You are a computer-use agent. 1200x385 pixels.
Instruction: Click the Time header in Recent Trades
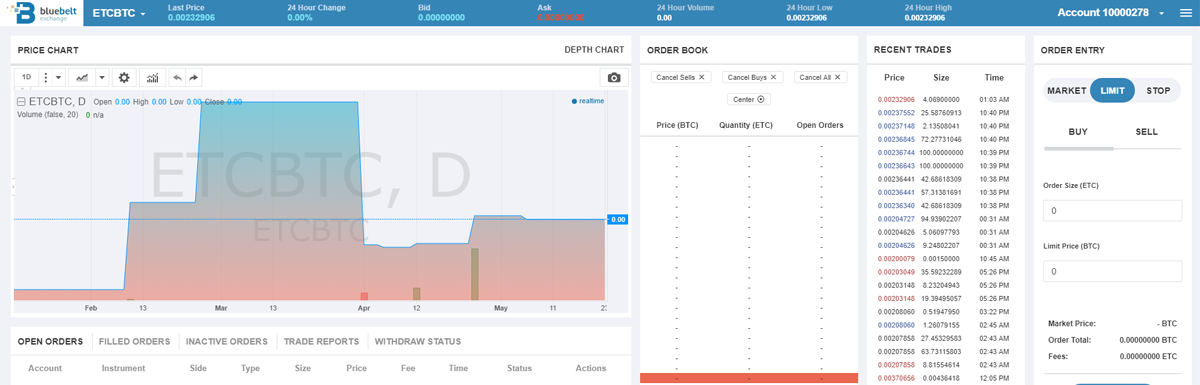[993, 77]
